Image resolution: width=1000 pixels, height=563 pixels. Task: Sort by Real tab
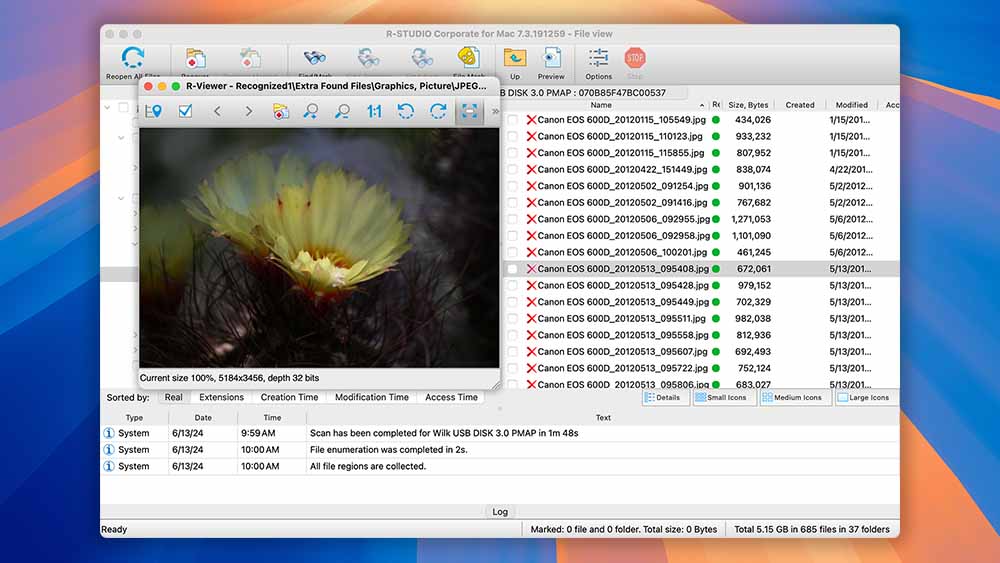coord(173,397)
